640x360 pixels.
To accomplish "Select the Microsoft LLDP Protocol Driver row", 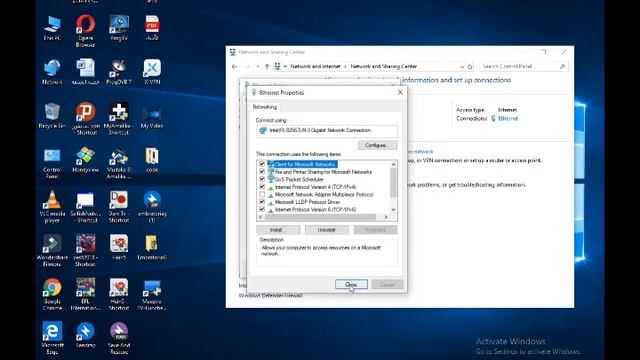I will coord(307,202).
